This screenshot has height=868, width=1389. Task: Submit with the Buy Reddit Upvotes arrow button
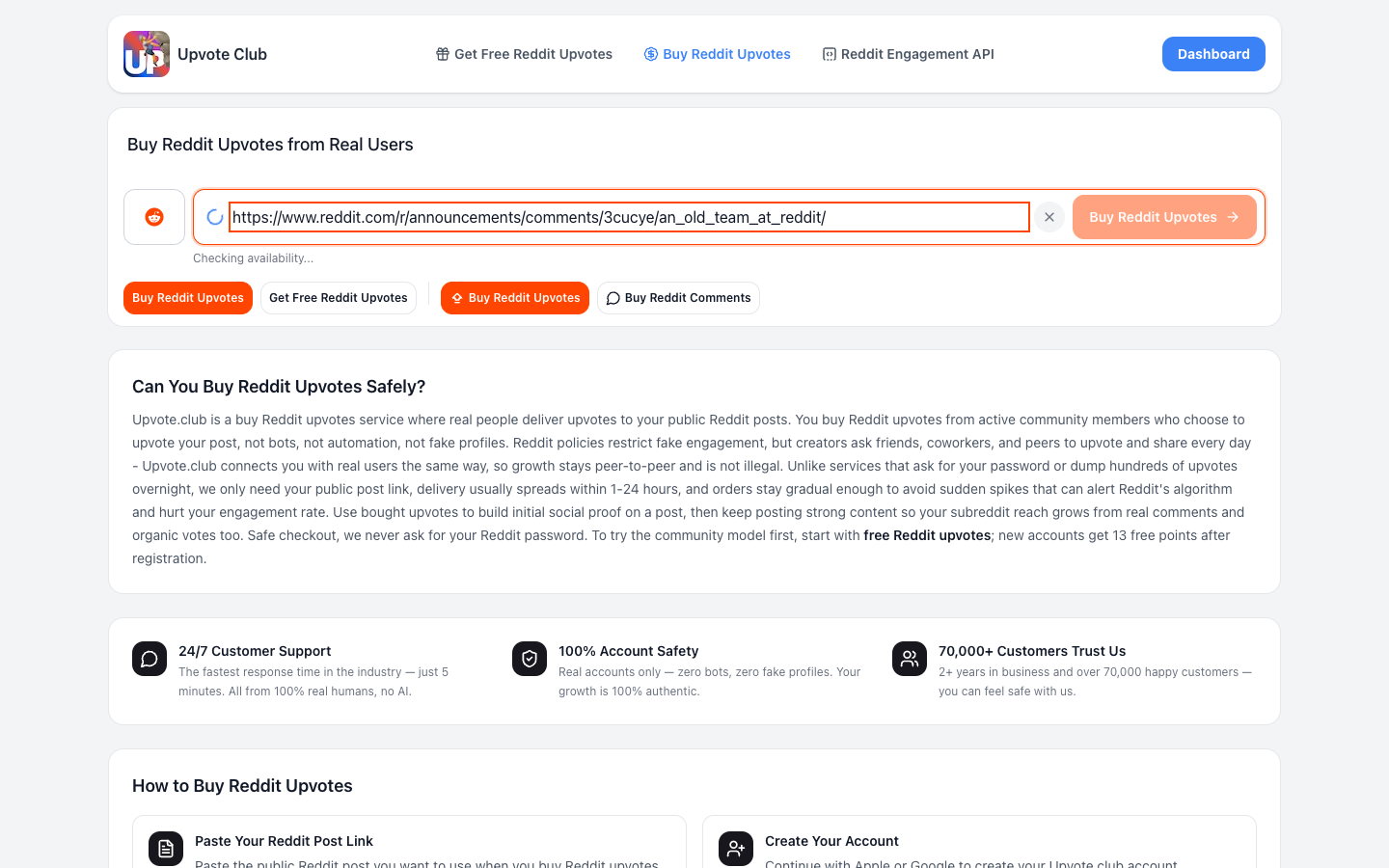[1164, 217]
